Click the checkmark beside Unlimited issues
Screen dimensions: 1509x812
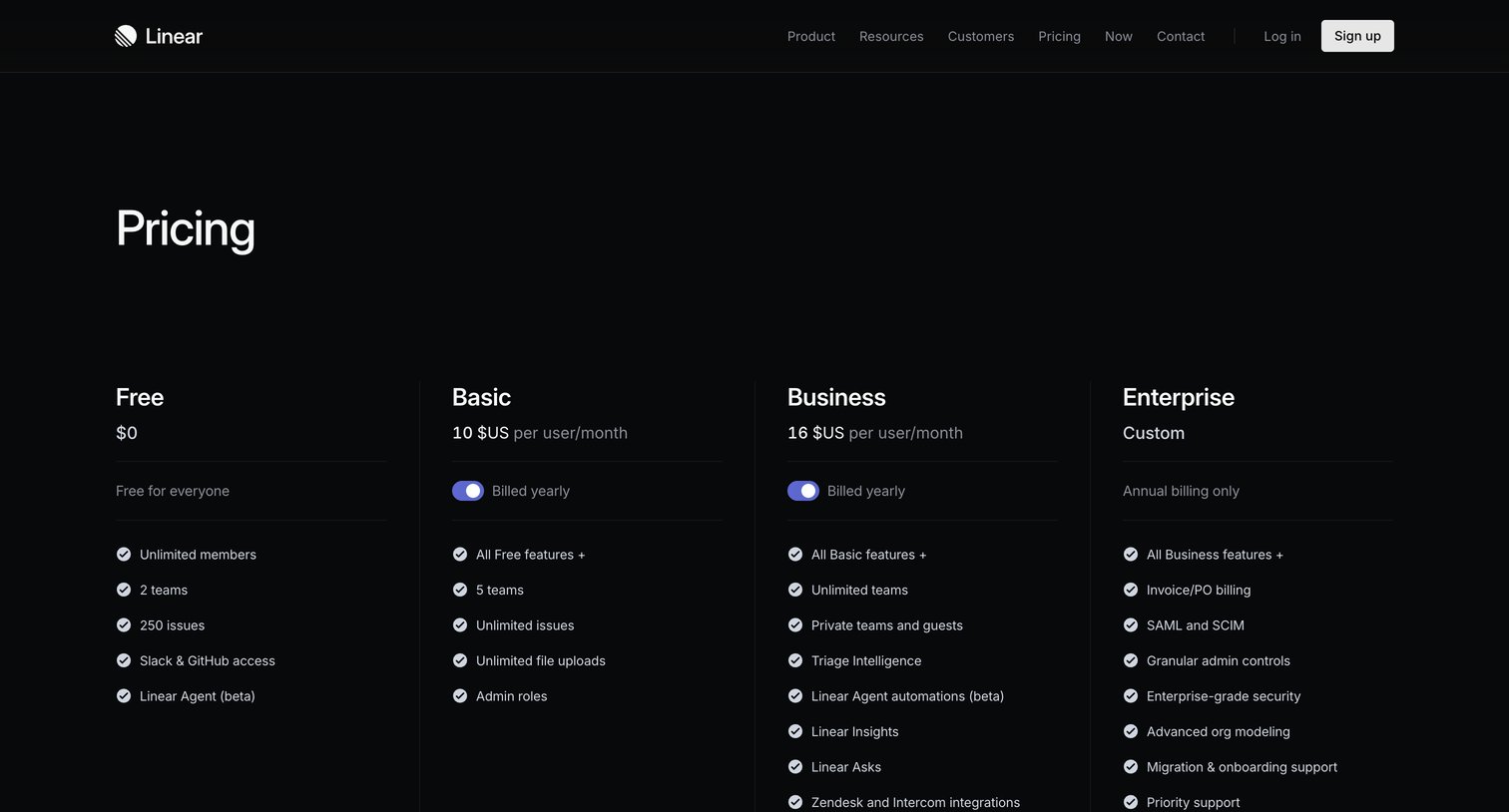click(460, 625)
